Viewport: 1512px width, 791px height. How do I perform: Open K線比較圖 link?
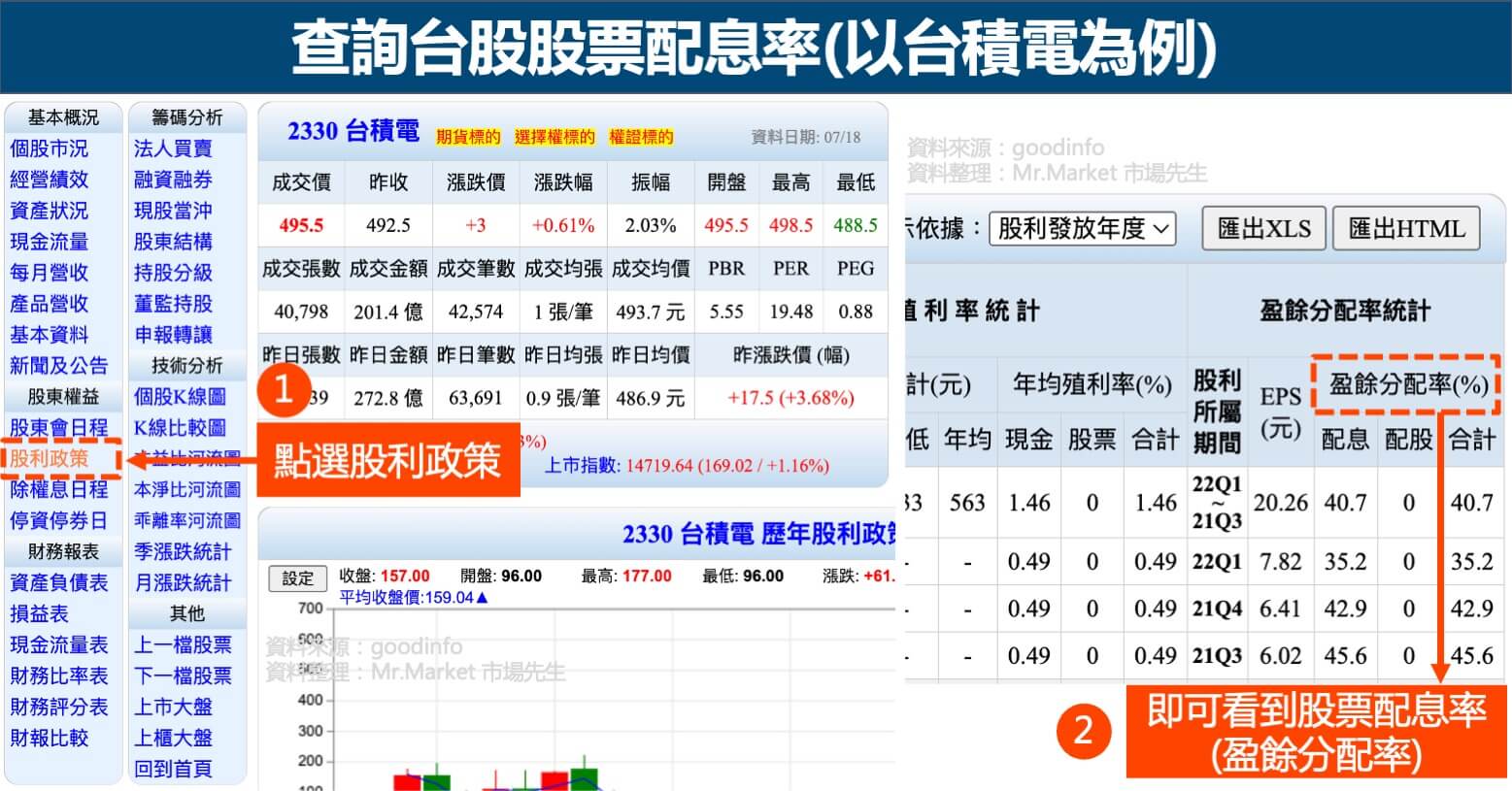pos(180,428)
